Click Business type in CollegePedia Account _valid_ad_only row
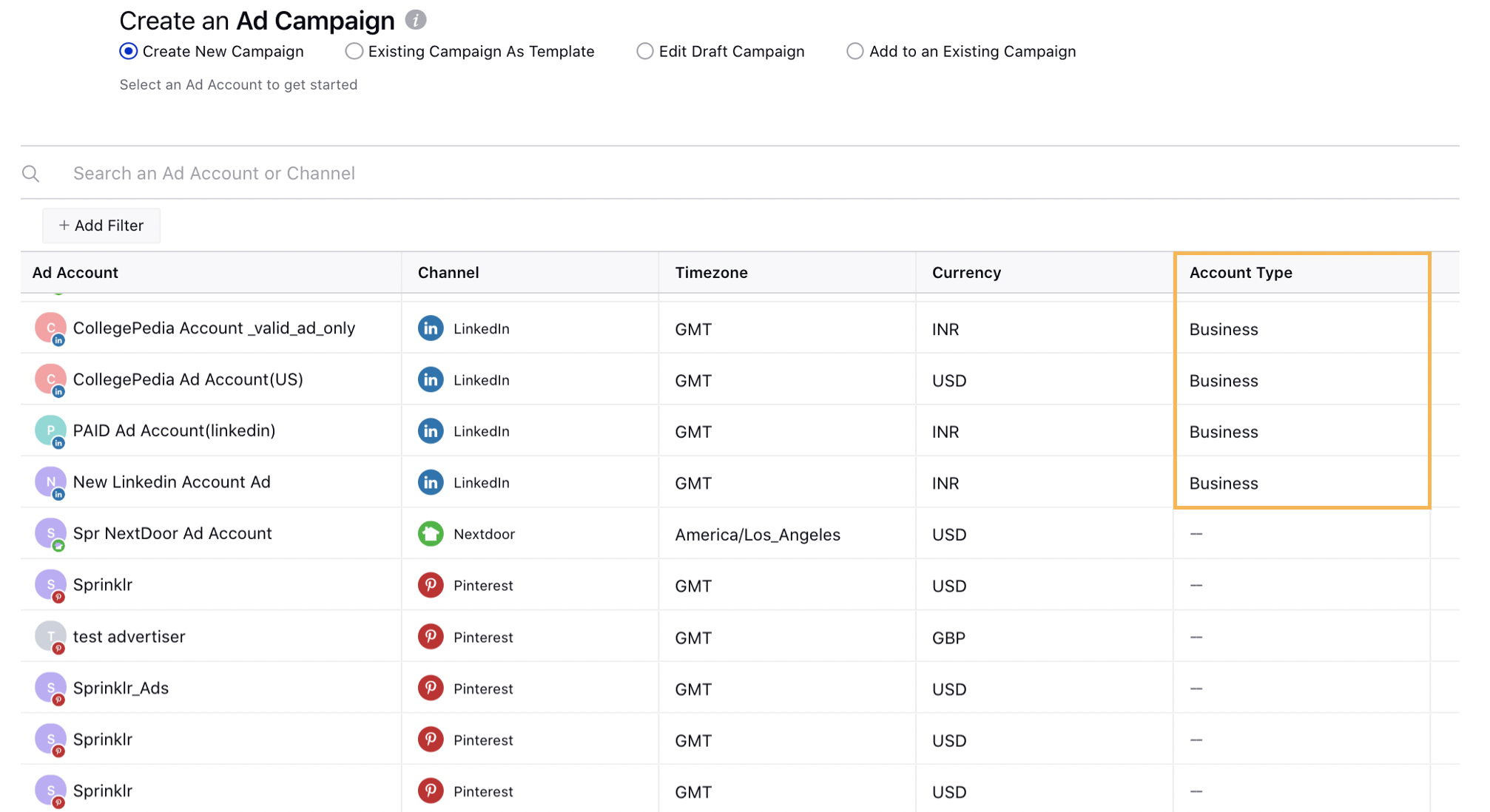The height and width of the screenshot is (812, 1490). pyautogui.click(x=1224, y=330)
